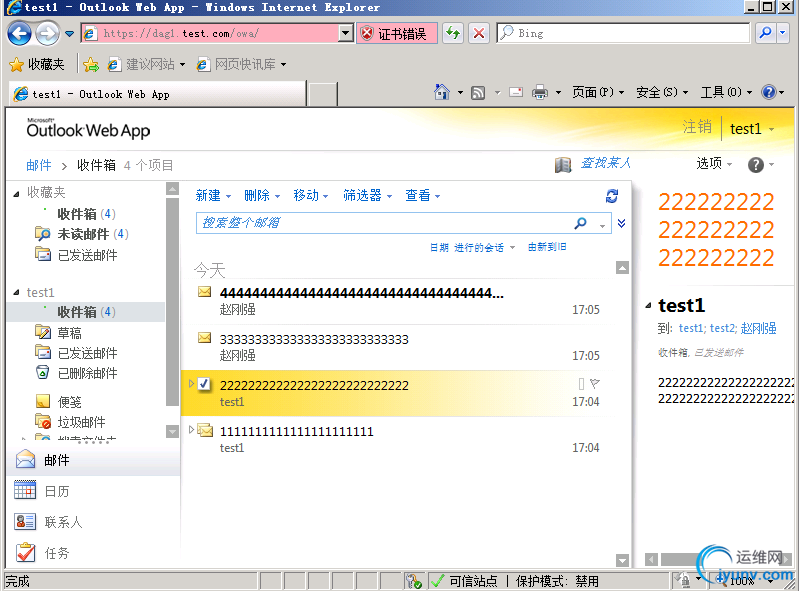The width and height of the screenshot is (799, 591).
Task: Open the Home page icon in command bar
Action: pos(442,92)
